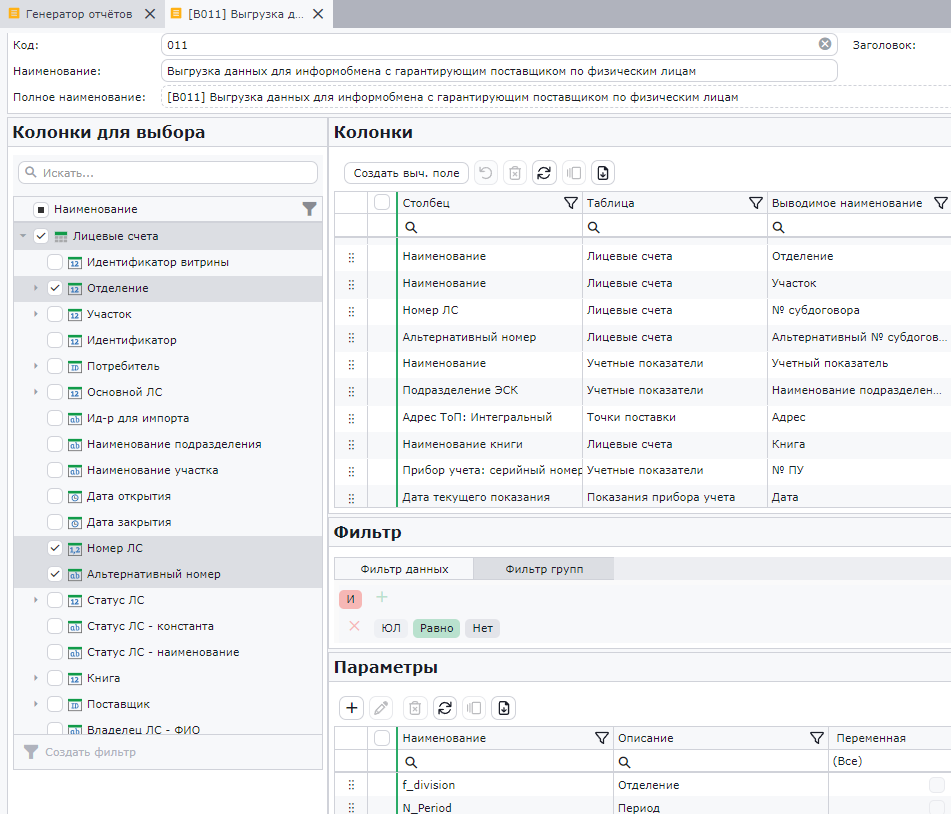The image size is (951, 814).
Task: Click into the Наименование text field
Action: [499, 71]
